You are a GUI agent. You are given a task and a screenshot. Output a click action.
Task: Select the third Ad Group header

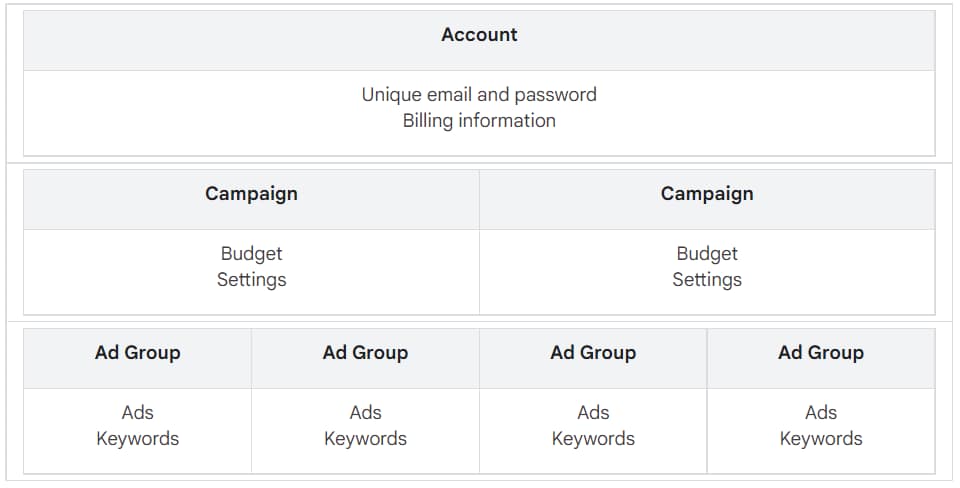point(593,358)
